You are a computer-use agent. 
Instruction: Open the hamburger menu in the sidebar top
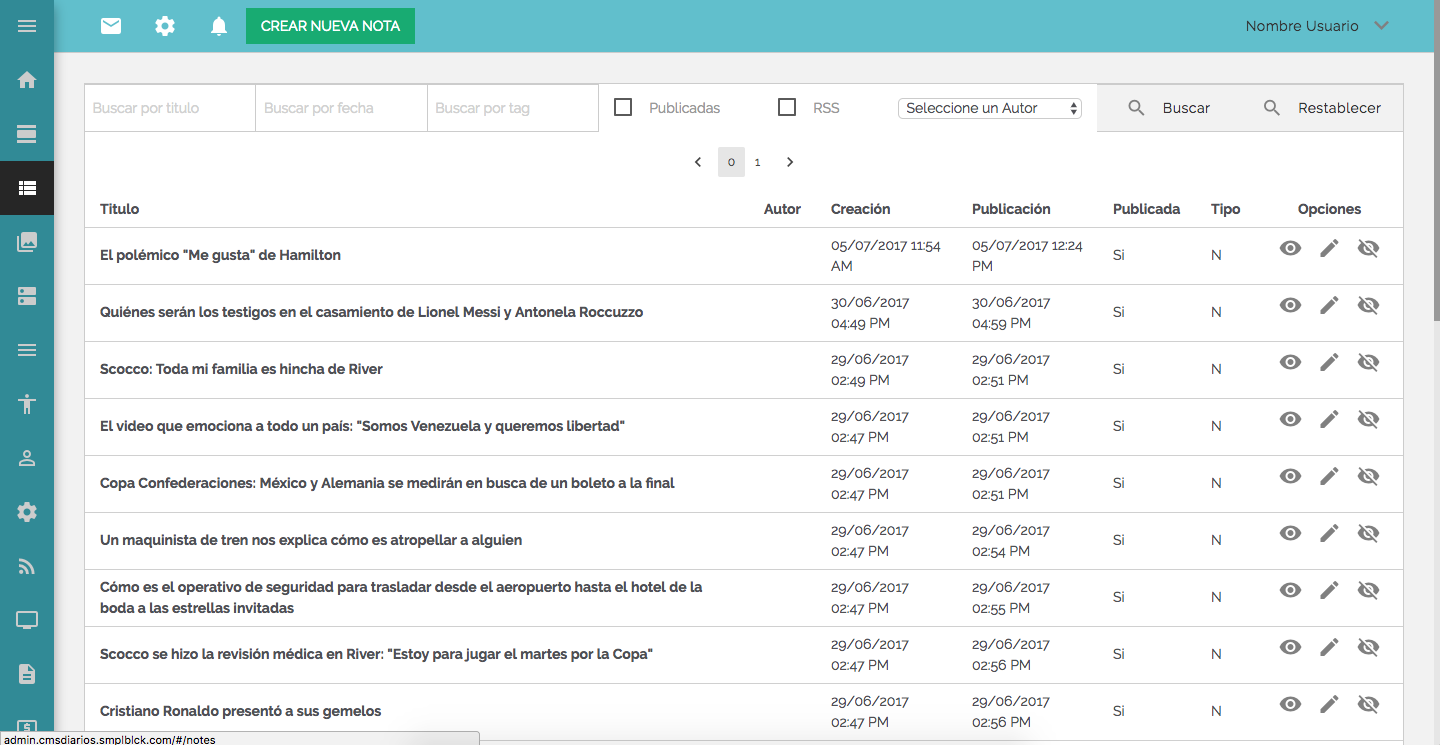click(x=27, y=26)
